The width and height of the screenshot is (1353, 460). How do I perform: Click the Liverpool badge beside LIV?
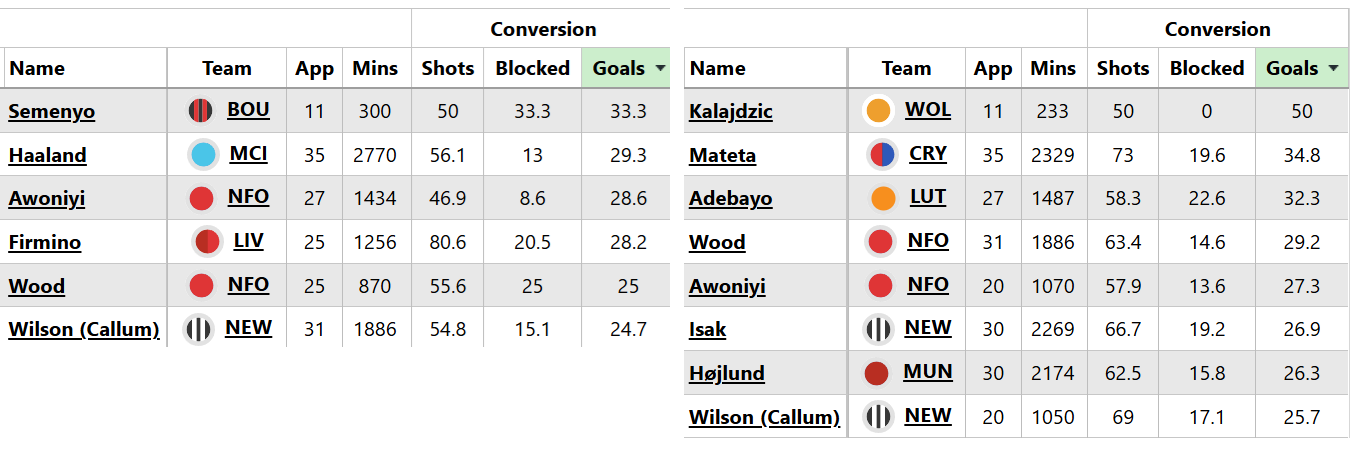(x=207, y=242)
